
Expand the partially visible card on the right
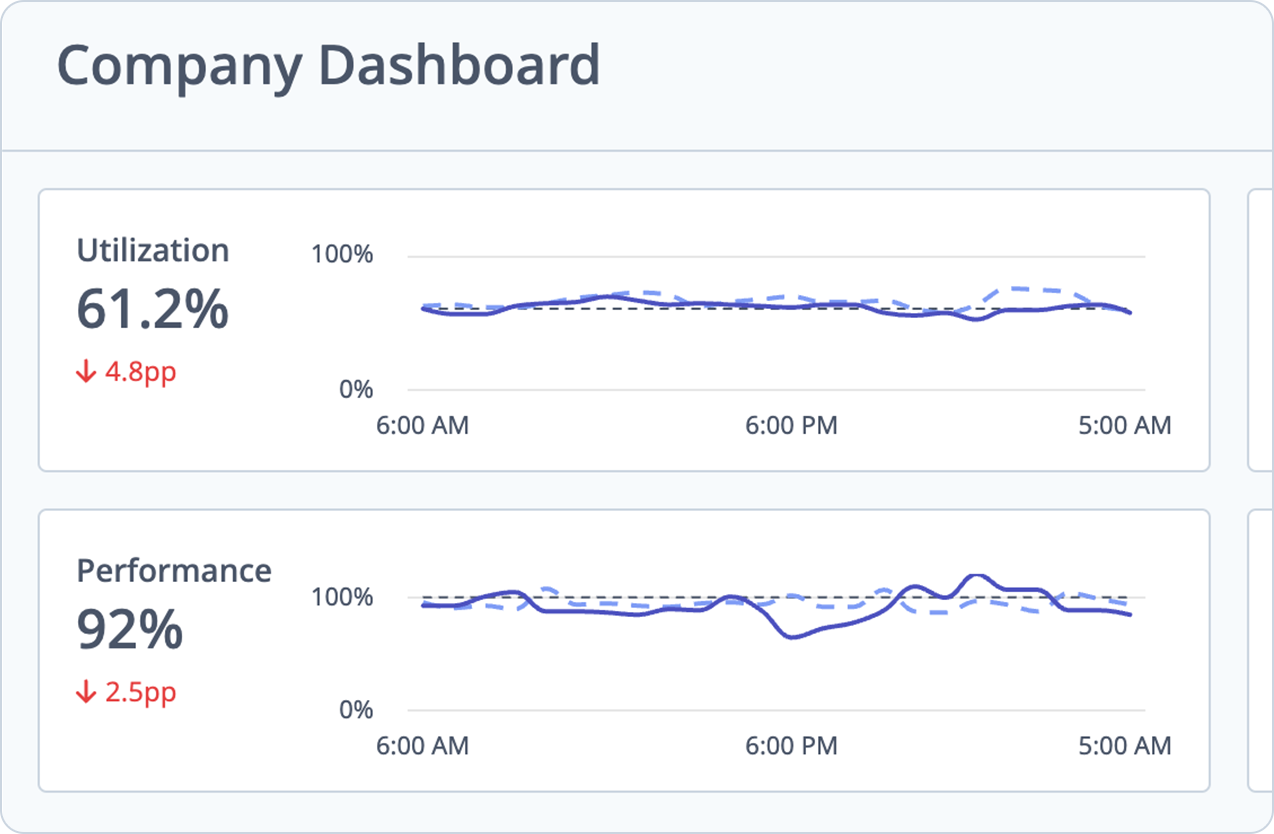pos(1262,330)
